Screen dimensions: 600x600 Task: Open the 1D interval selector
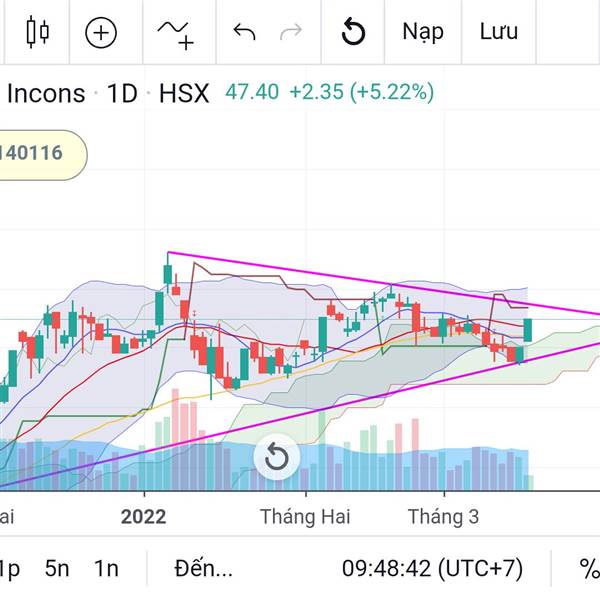122,94
